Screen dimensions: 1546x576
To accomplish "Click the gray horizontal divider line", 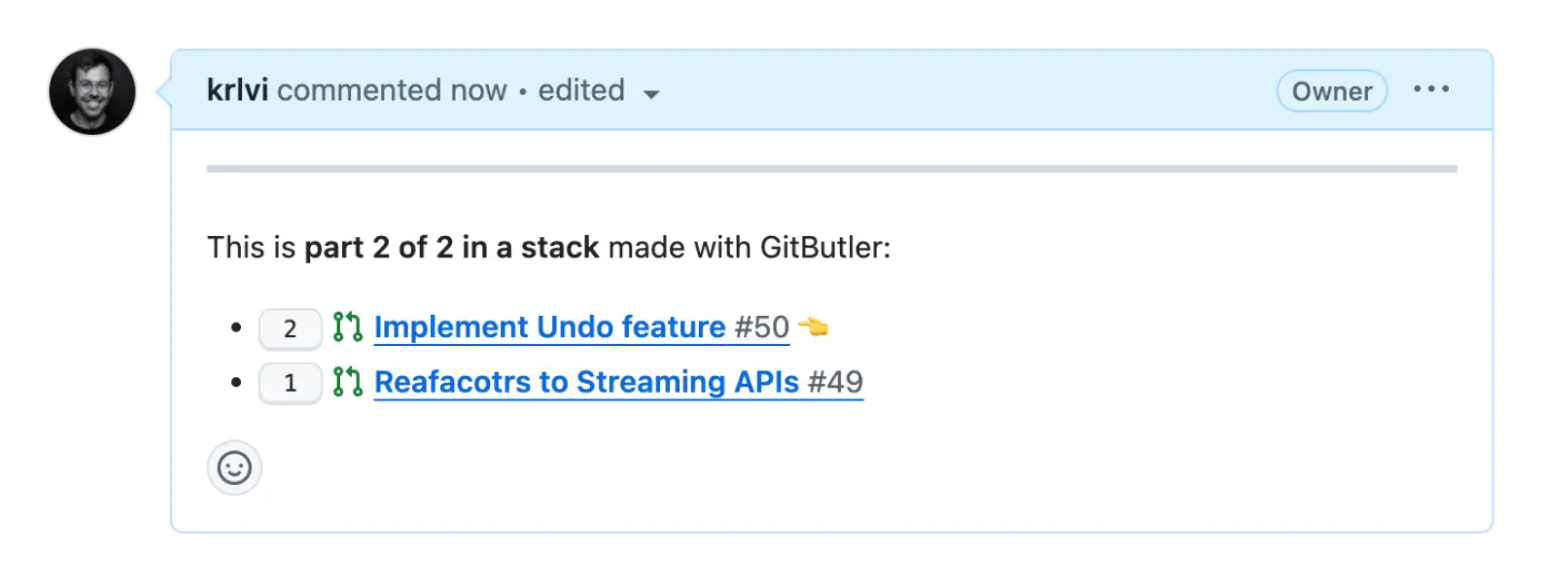I will (831, 169).
